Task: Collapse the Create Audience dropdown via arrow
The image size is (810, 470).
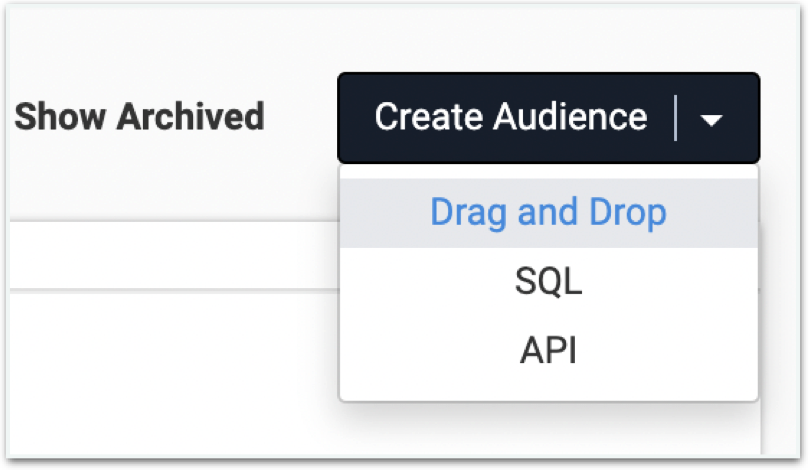Action: coord(711,120)
